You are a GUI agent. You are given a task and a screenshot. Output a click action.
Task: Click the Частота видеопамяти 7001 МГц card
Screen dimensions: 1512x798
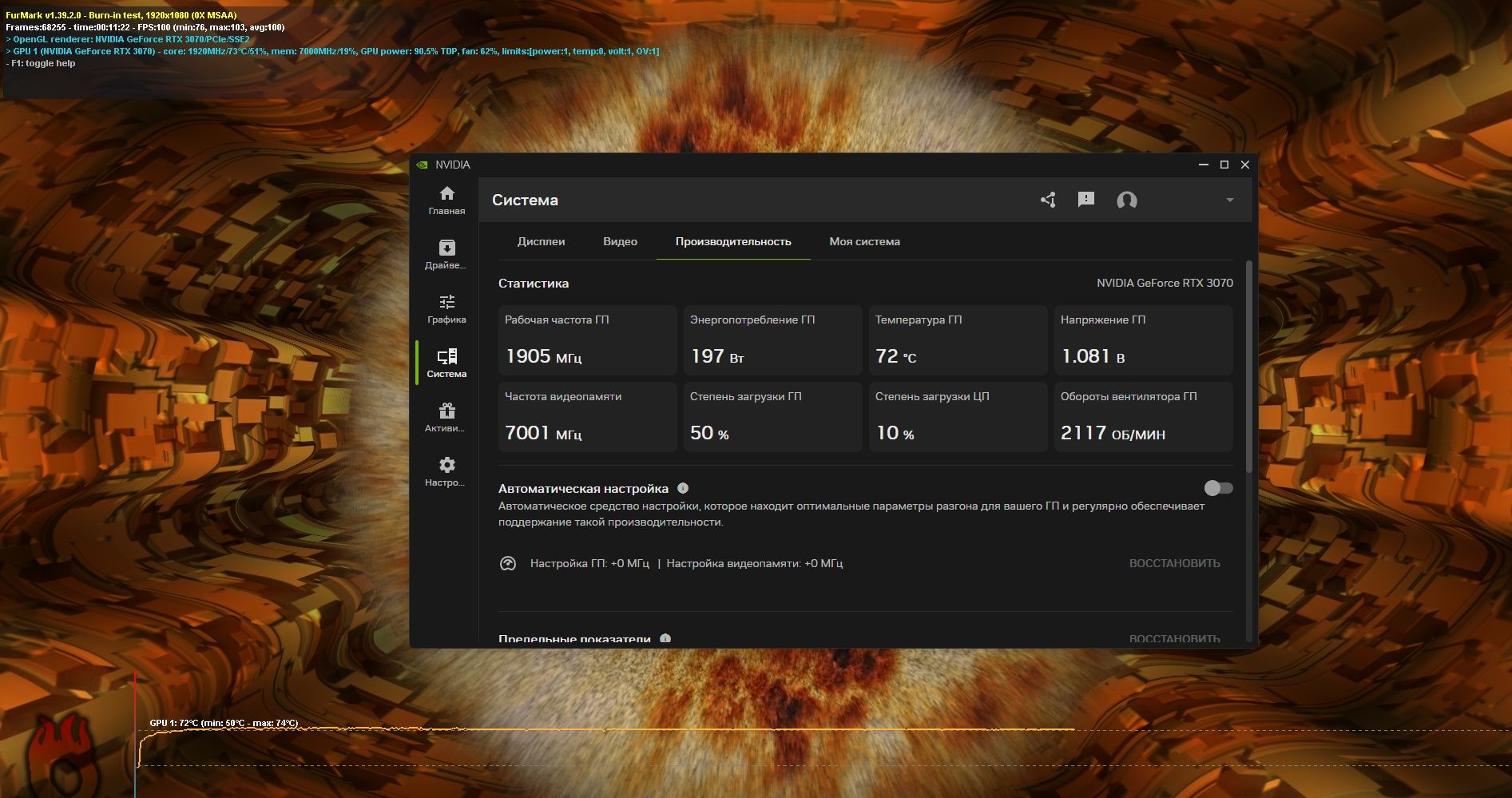coord(587,417)
